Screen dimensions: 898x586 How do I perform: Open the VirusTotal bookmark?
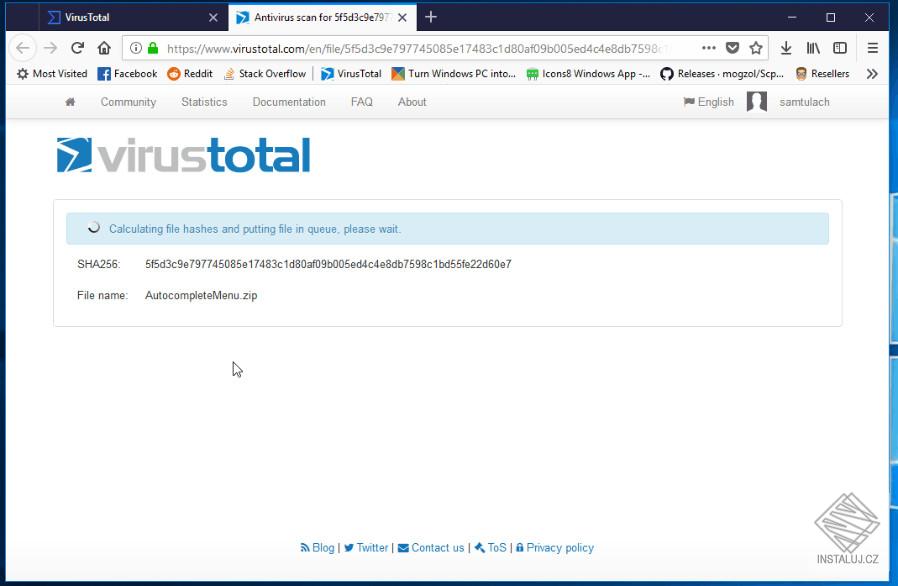coord(349,73)
